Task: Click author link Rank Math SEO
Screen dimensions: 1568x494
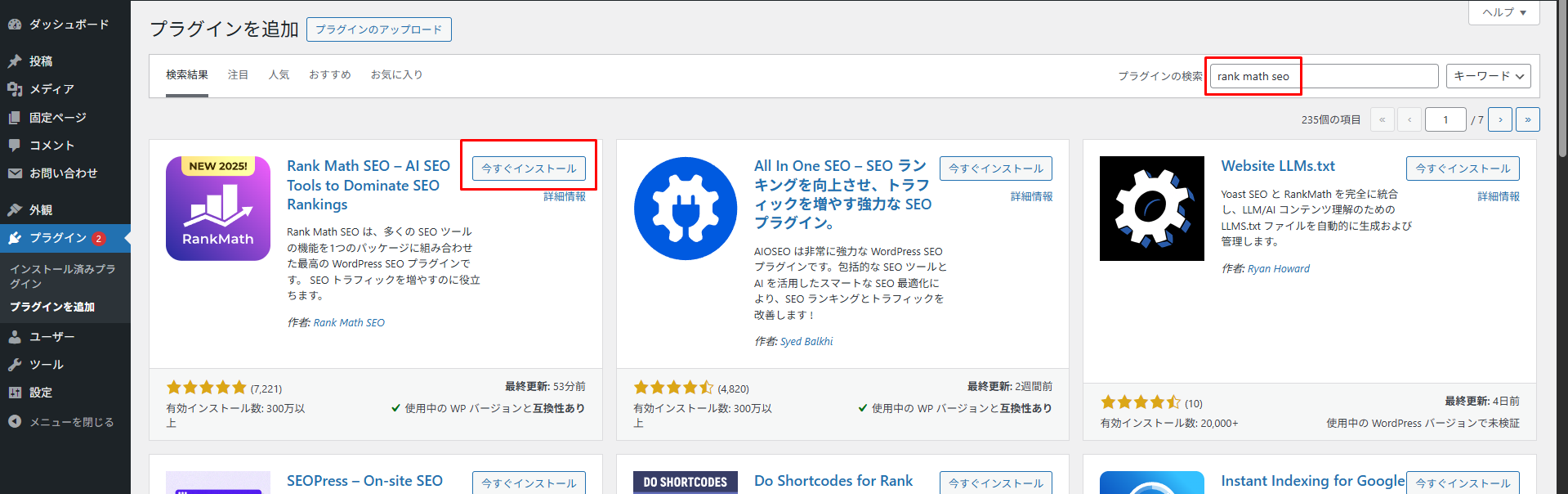Action: click(349, 323)
